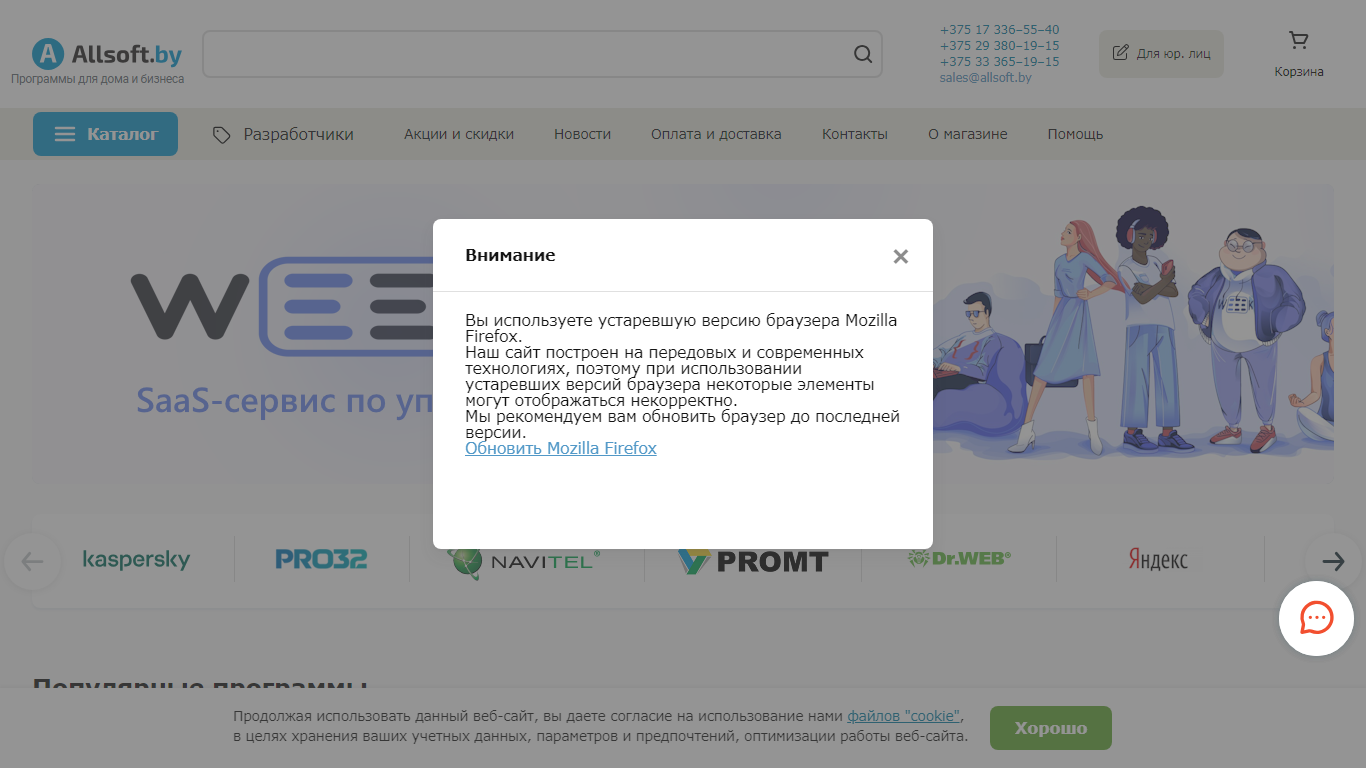Screen dimensions: 1366x768
Task: Accept cookies with Хорошо button
Action: point(1051,728)
